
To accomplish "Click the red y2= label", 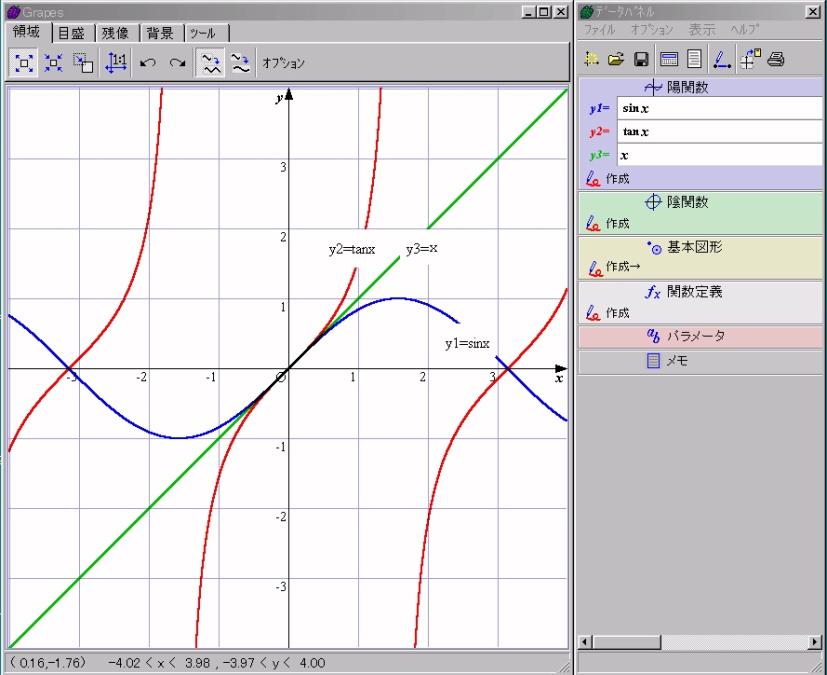I will [600, 132].
